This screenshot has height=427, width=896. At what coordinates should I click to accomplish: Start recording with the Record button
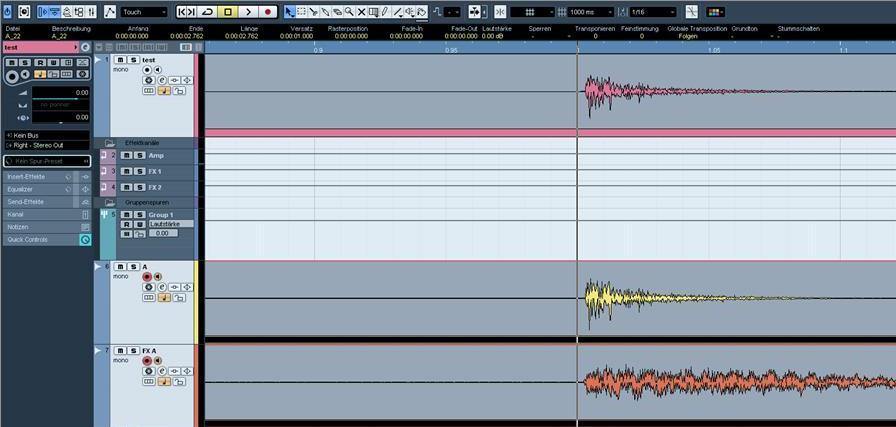pyautogui.click(x=267, y=11)
